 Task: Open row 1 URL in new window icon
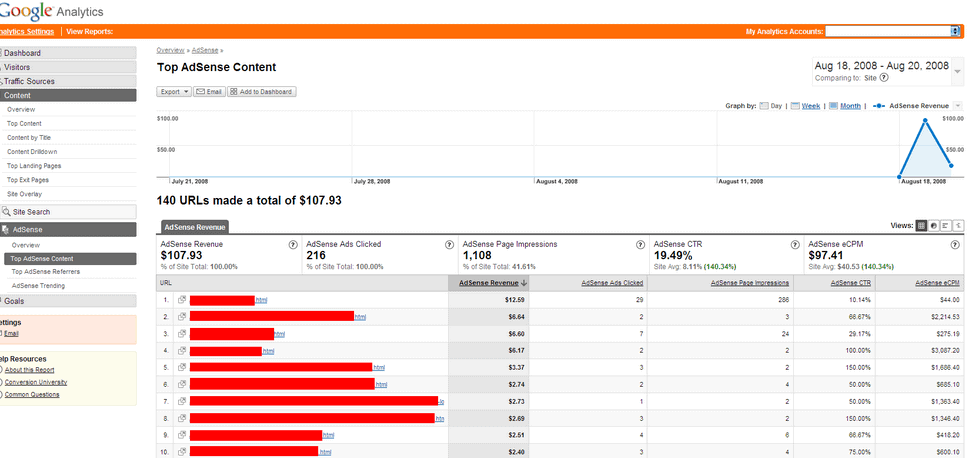[182, 300]
